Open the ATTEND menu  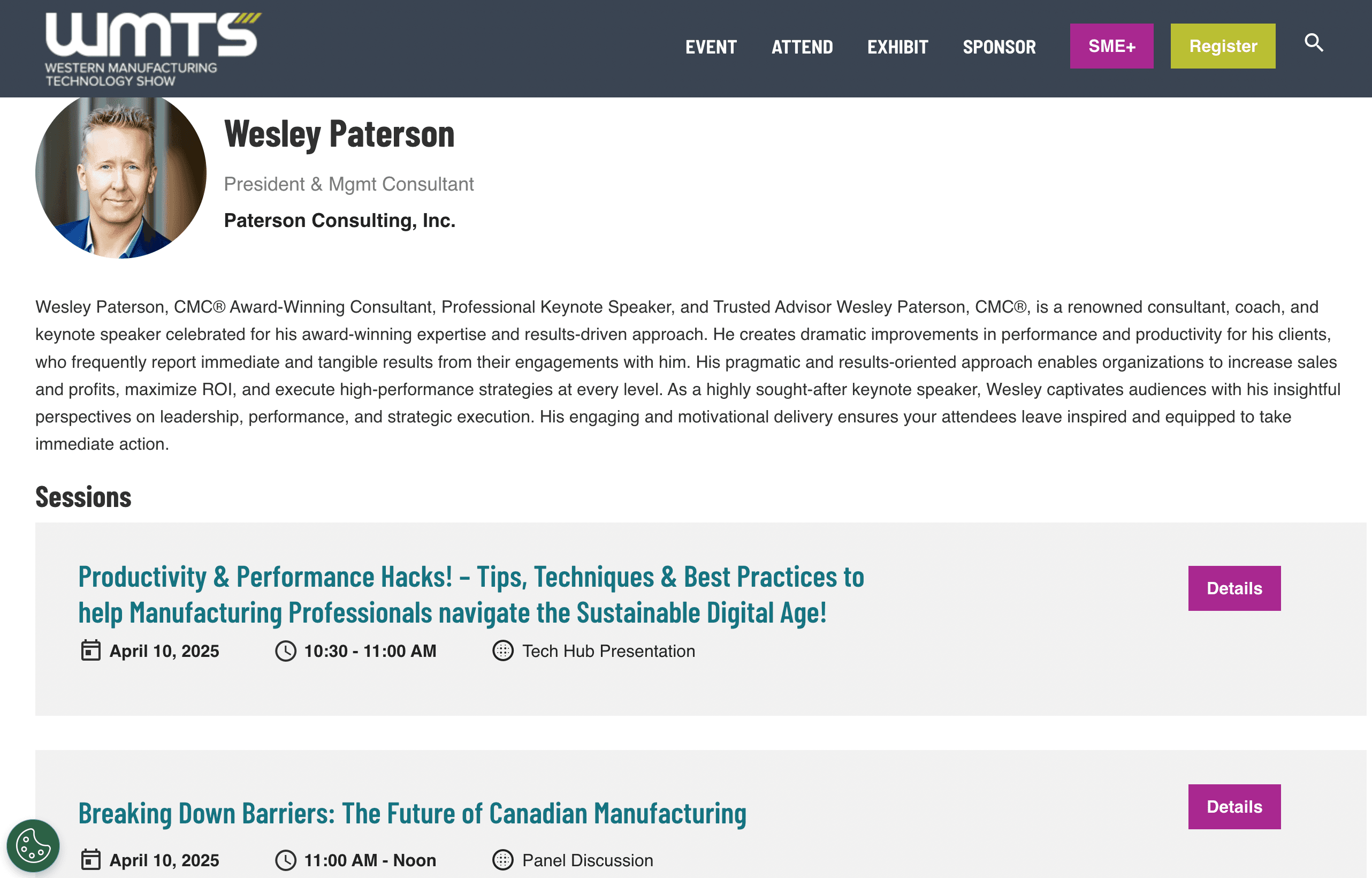point(802,47)
